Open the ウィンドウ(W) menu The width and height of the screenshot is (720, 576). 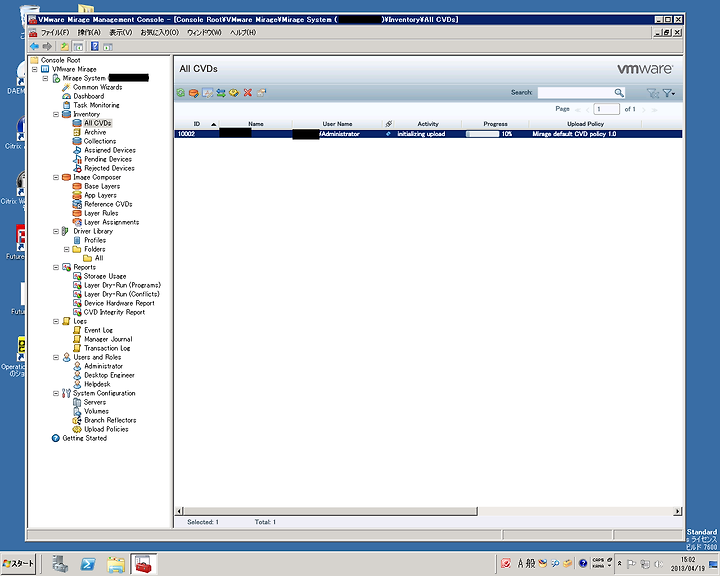(x=204, y=33)
